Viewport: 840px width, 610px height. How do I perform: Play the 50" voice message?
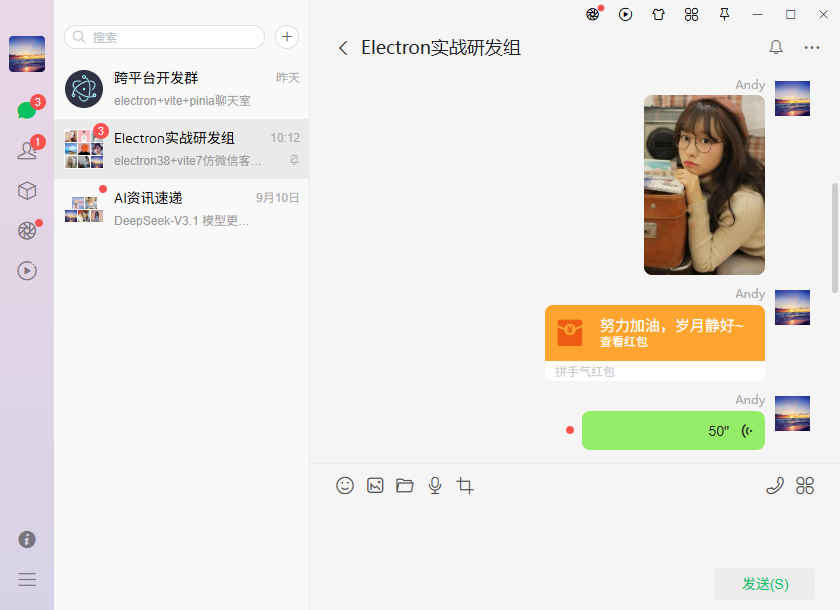point(673,431)
